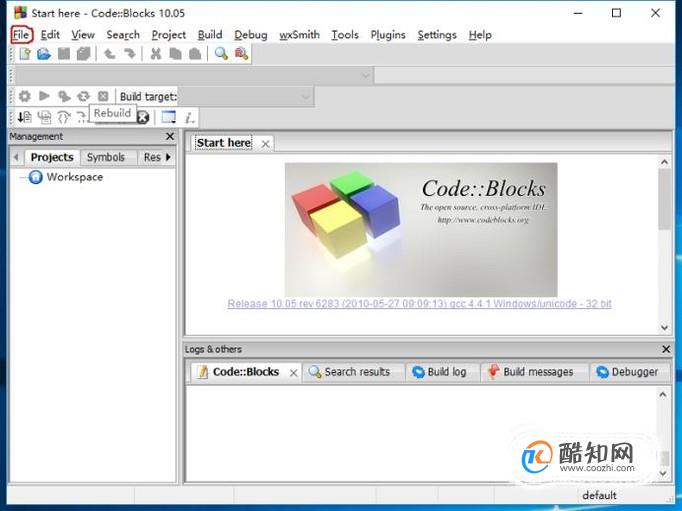Click the Save file toolbar icon

click(x=64, y=54)
